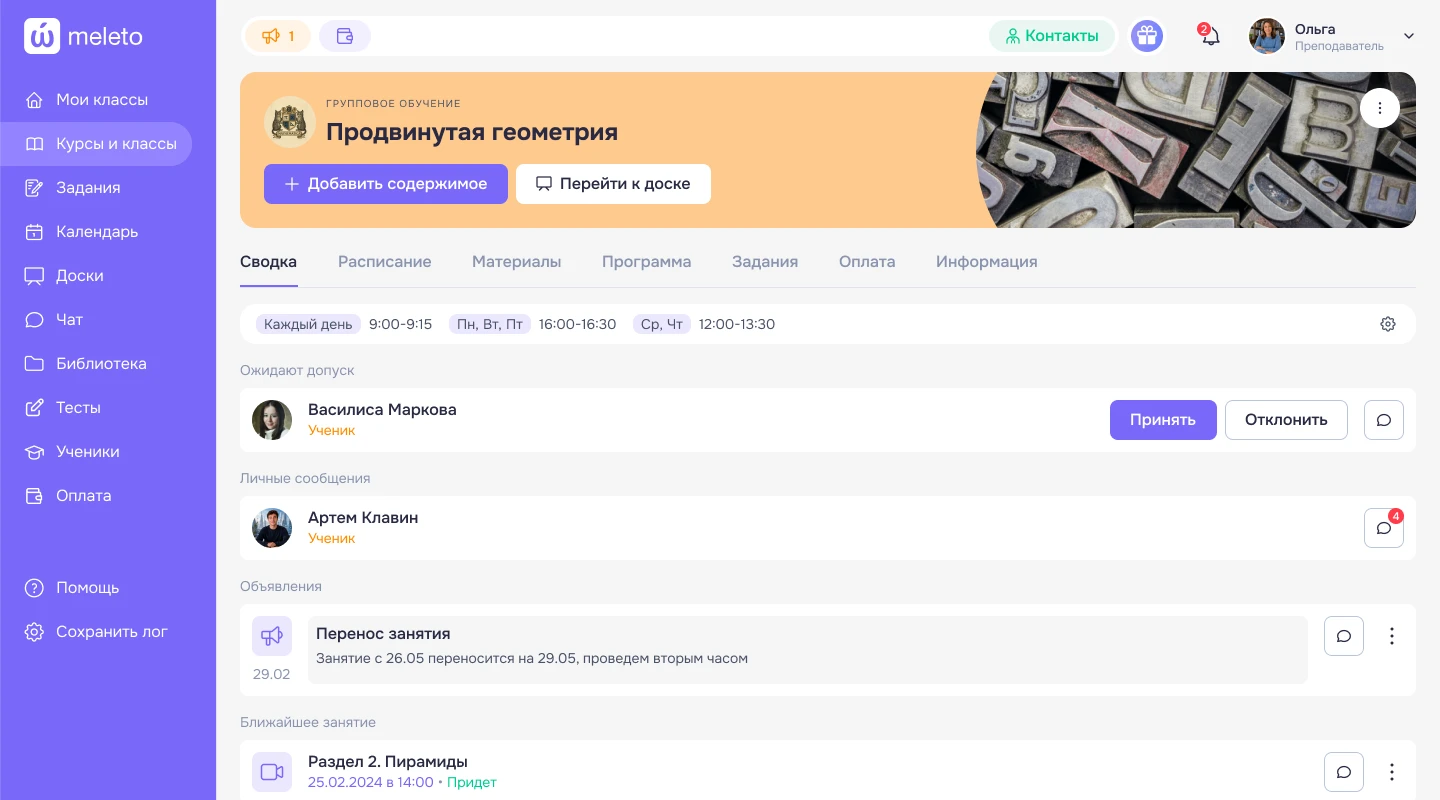Open Доски in the sidebar
The width and height of the screenshot is (1440, 800).
click(x=96, y=276)
